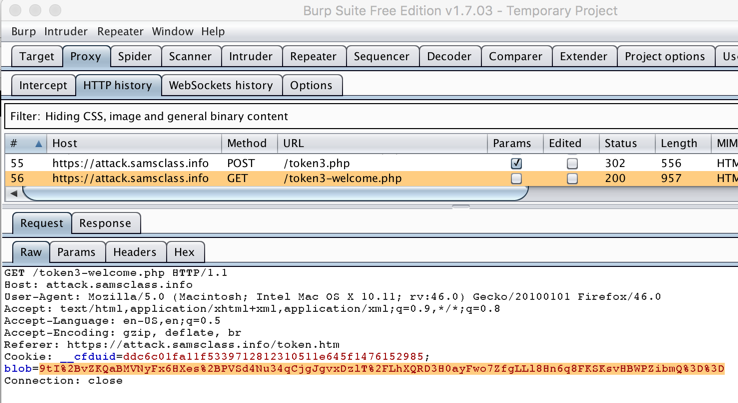Viewport: 738px width, 403px height.
Task: Switch to the Intercept sub-tab
Action: coord(43,85)
